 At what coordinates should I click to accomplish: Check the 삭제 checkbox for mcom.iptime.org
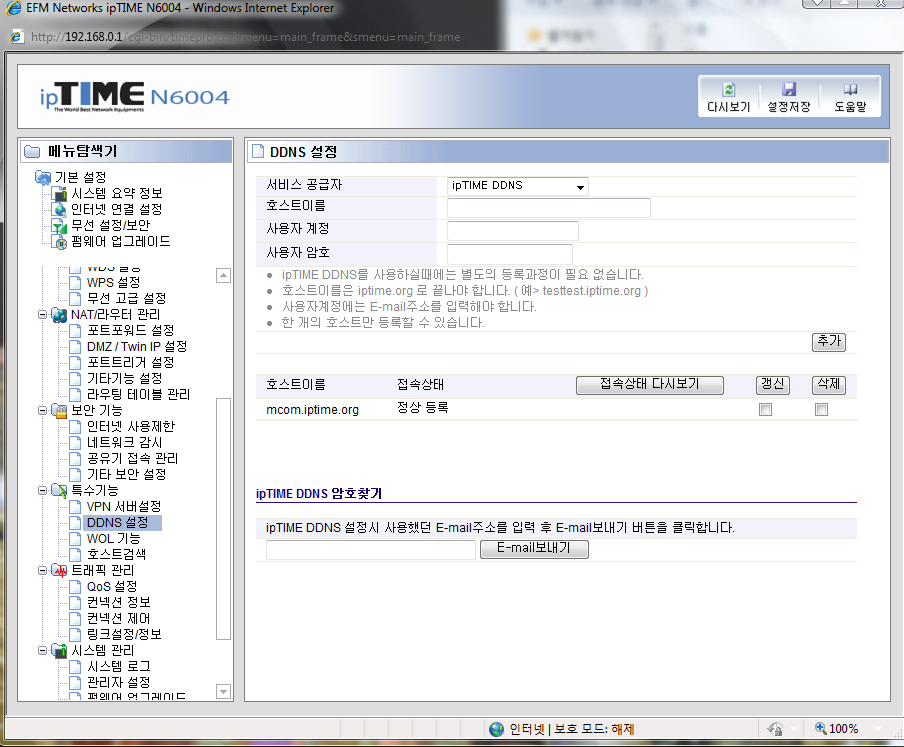pyautogui.click(x=822, y=410)
